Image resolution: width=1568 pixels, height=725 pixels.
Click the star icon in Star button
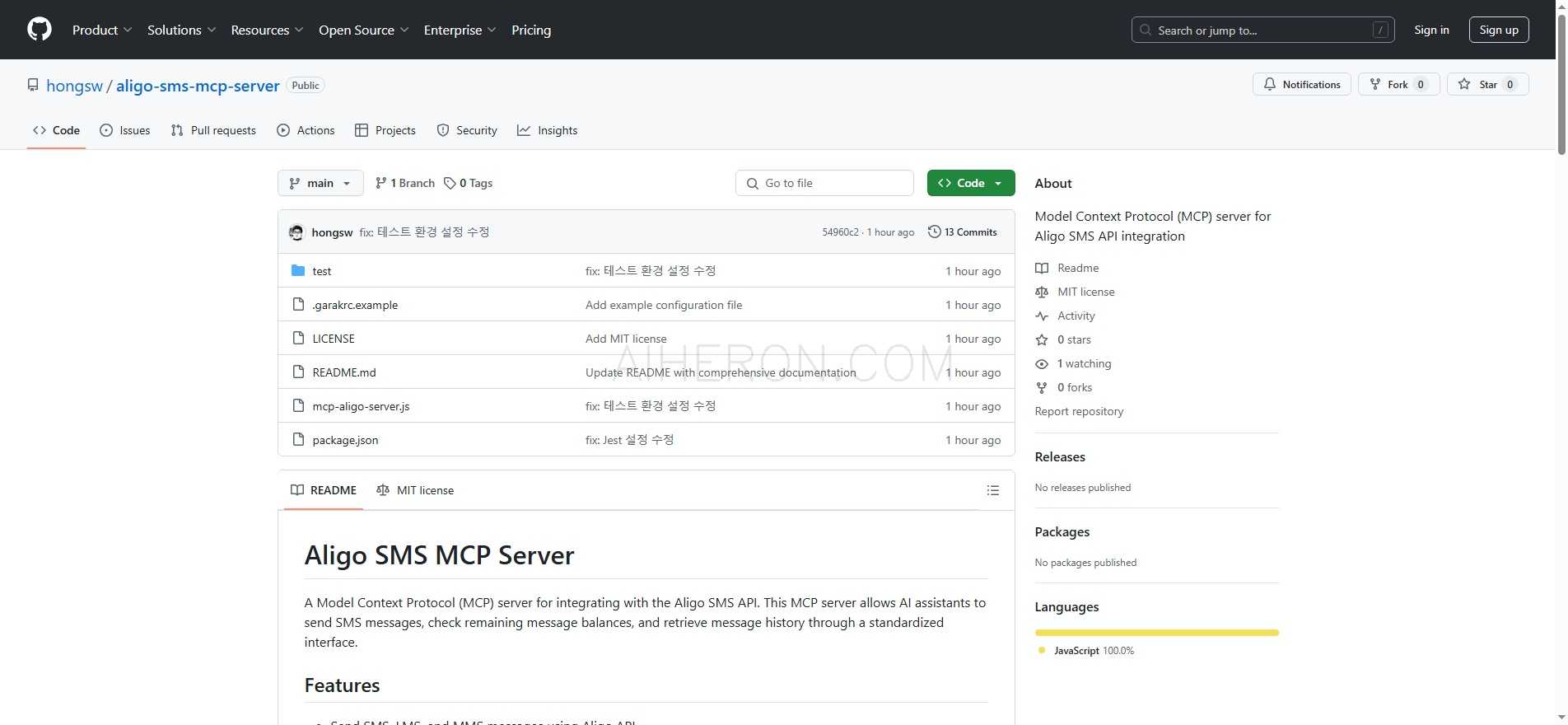[x=1464, y=84]
